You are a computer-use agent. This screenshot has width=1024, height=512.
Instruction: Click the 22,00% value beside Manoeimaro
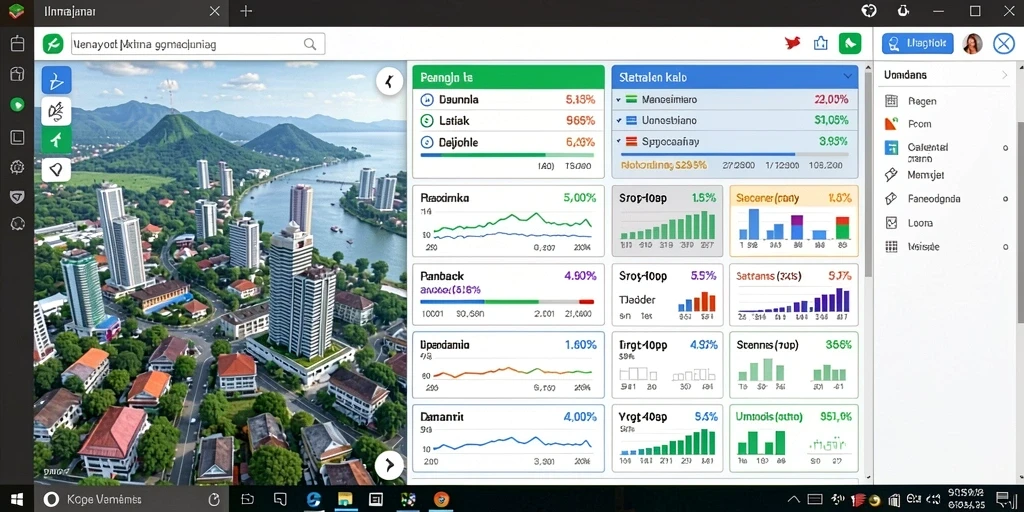831,100
